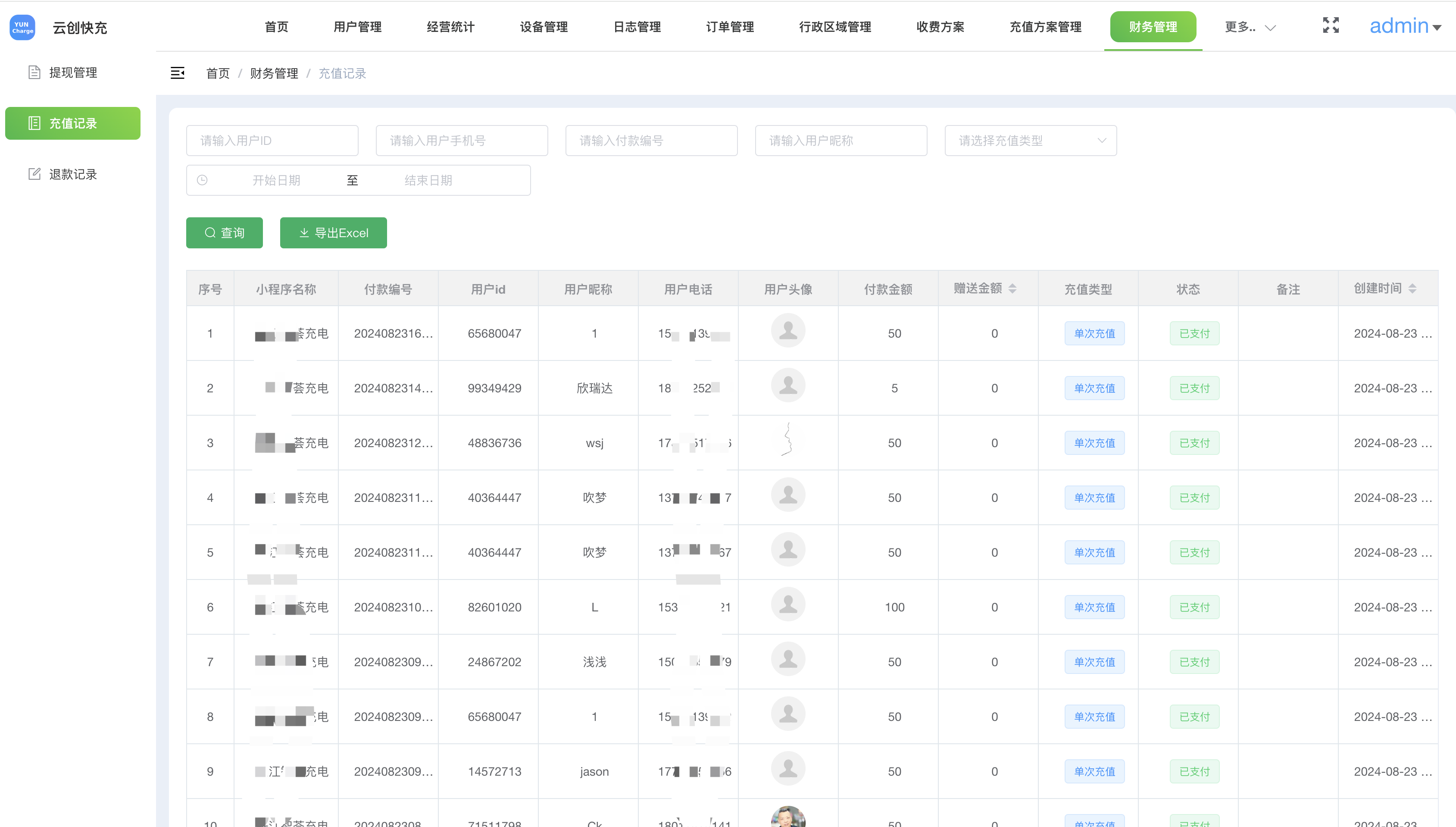Image resolution: width=1456 pixels, height=827 pixels.
Task: Open 日志管理 tab
Action: (637, 27)
